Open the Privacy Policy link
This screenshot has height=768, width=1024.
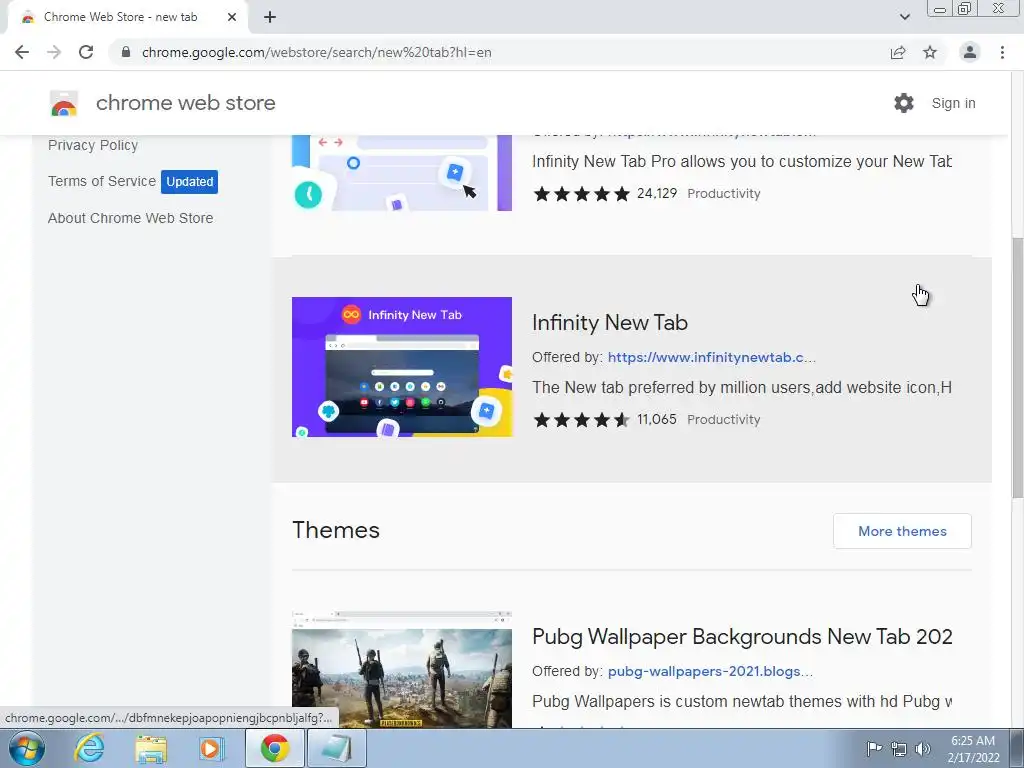coord(93,145)
